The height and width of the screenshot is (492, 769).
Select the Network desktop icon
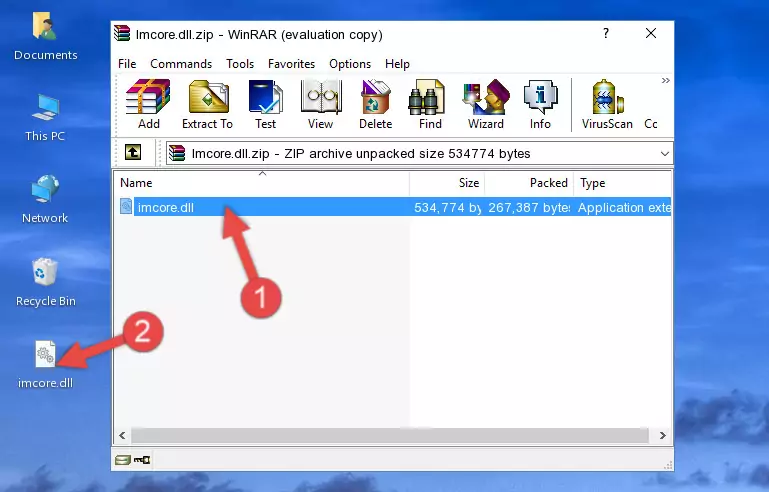[x=45, y=199]
